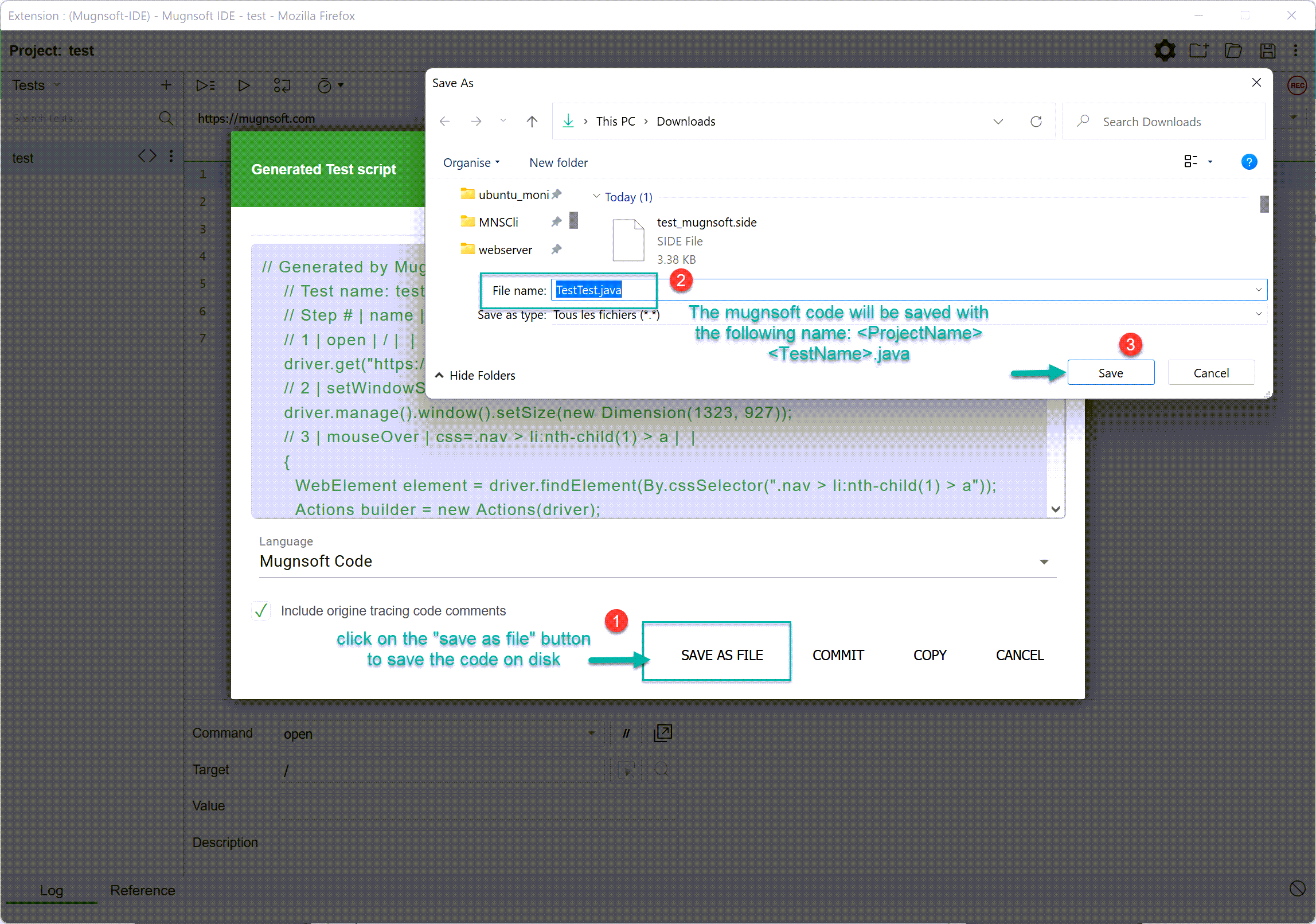This screenshot has width=1316, height=924.
Task: Click the Save As file list scrollbar
Action: click(x=1264, y=204)
